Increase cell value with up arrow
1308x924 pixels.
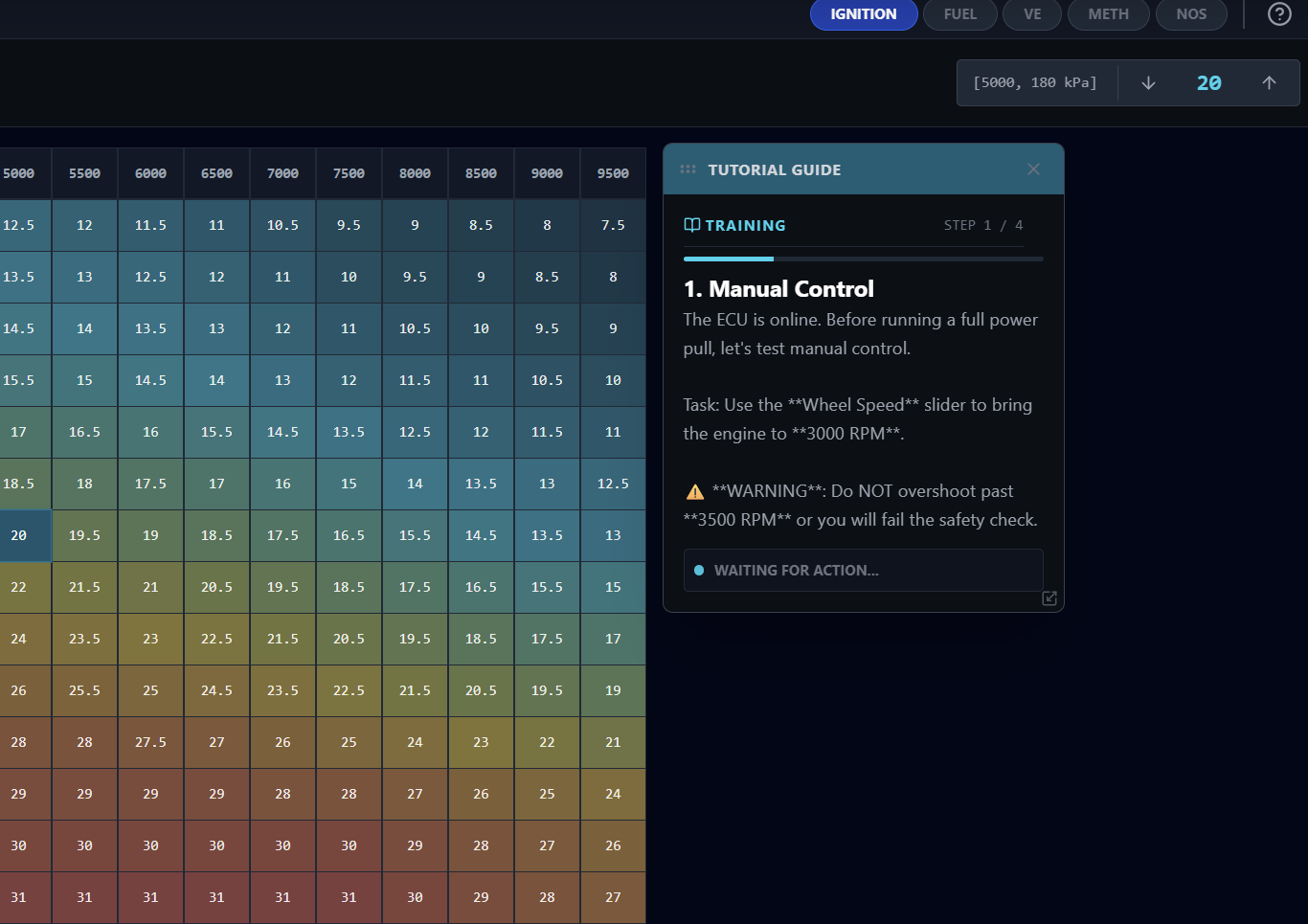1269,83
